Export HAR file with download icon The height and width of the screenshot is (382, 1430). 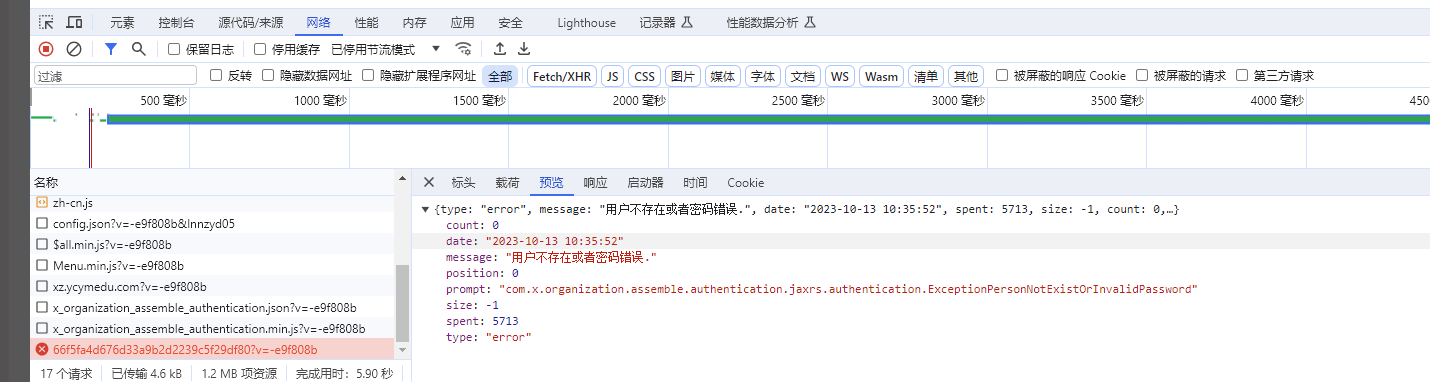(523, 49)
